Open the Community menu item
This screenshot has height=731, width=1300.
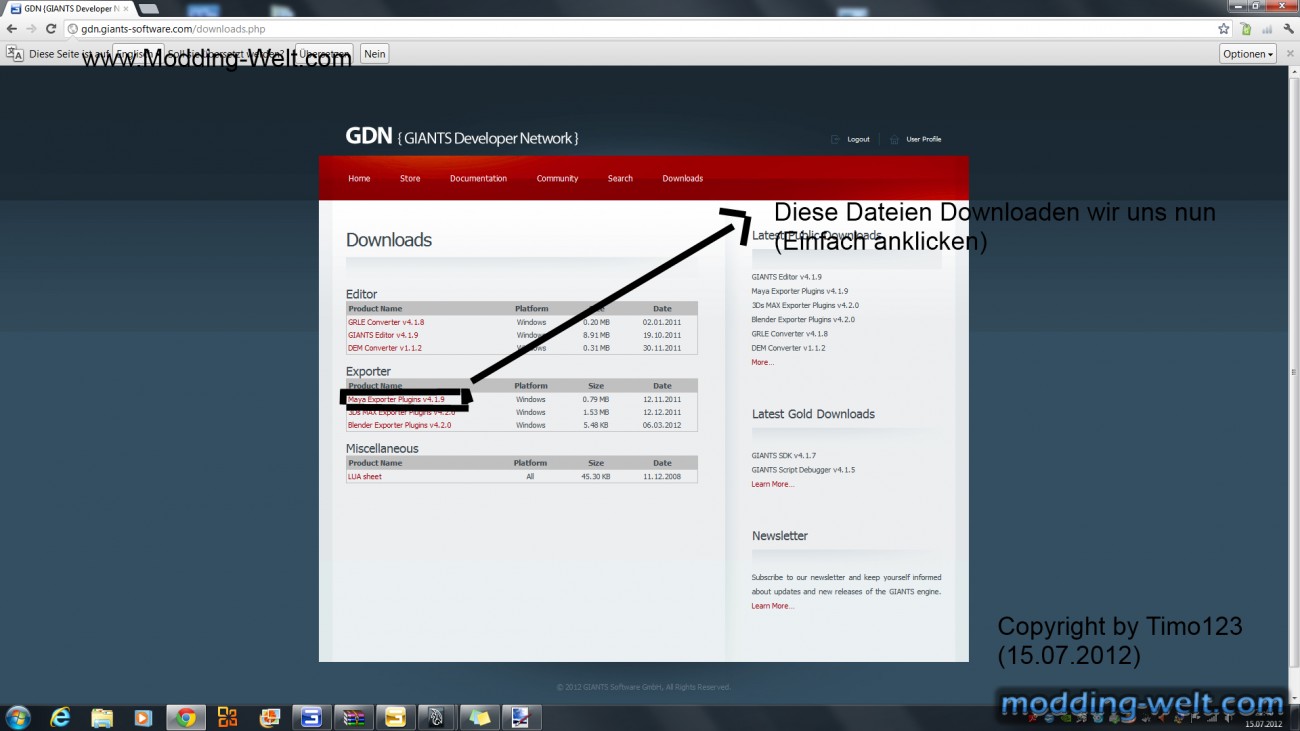pos(557,178)
